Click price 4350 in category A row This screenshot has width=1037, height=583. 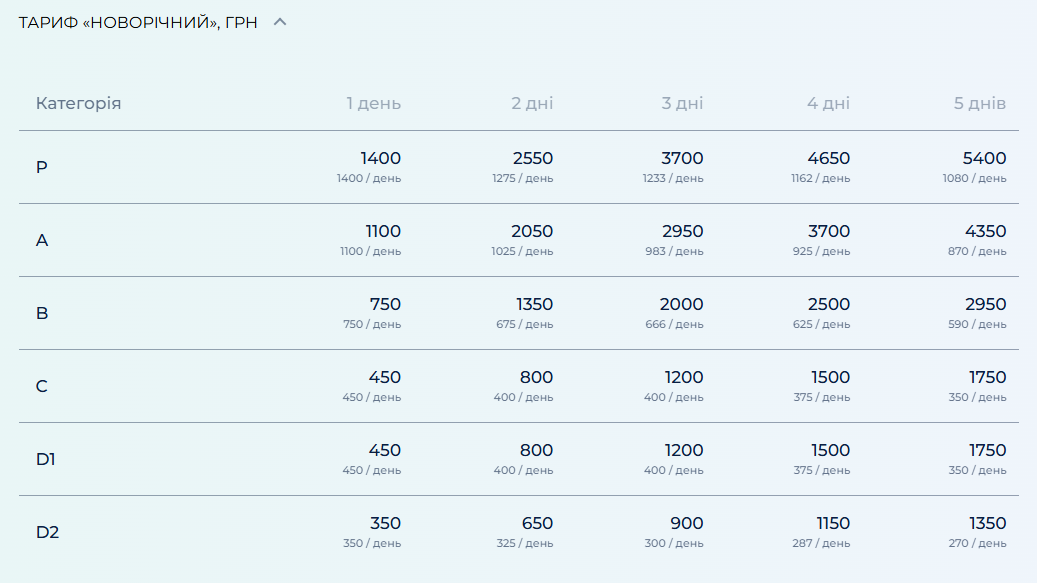(x=984, y=231)
